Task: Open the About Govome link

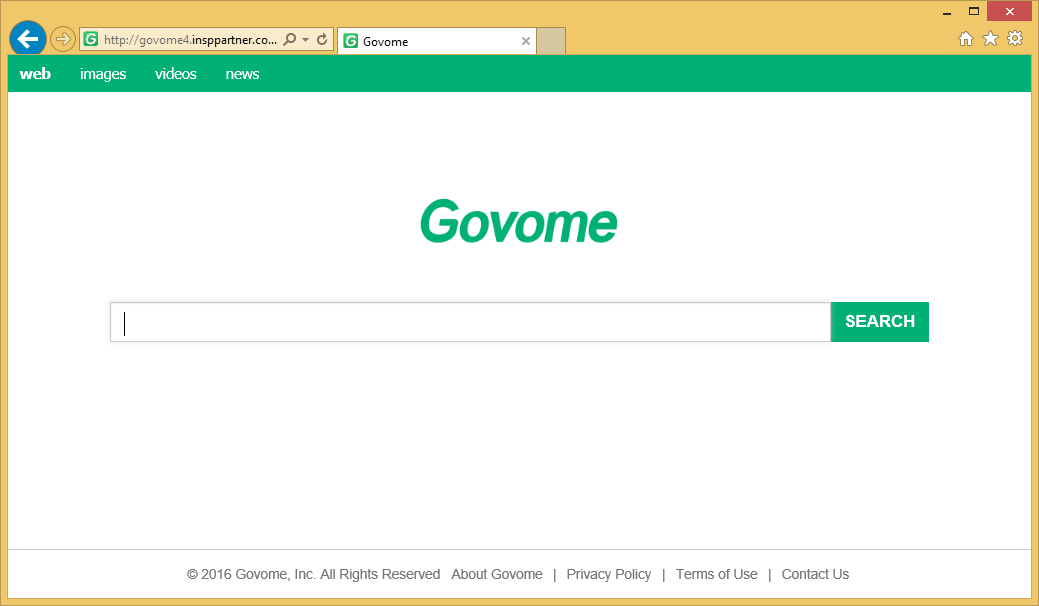Action: (496, 574)
